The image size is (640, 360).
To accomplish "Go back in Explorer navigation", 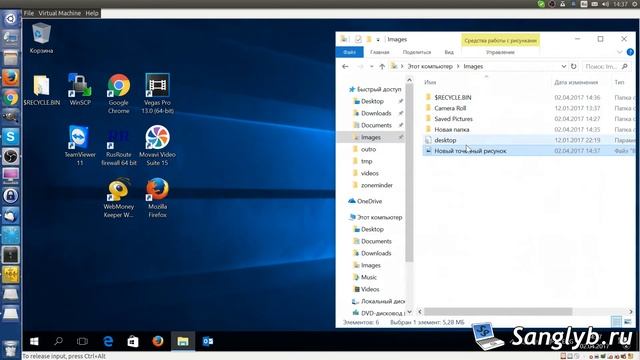I will pos(345,66).
